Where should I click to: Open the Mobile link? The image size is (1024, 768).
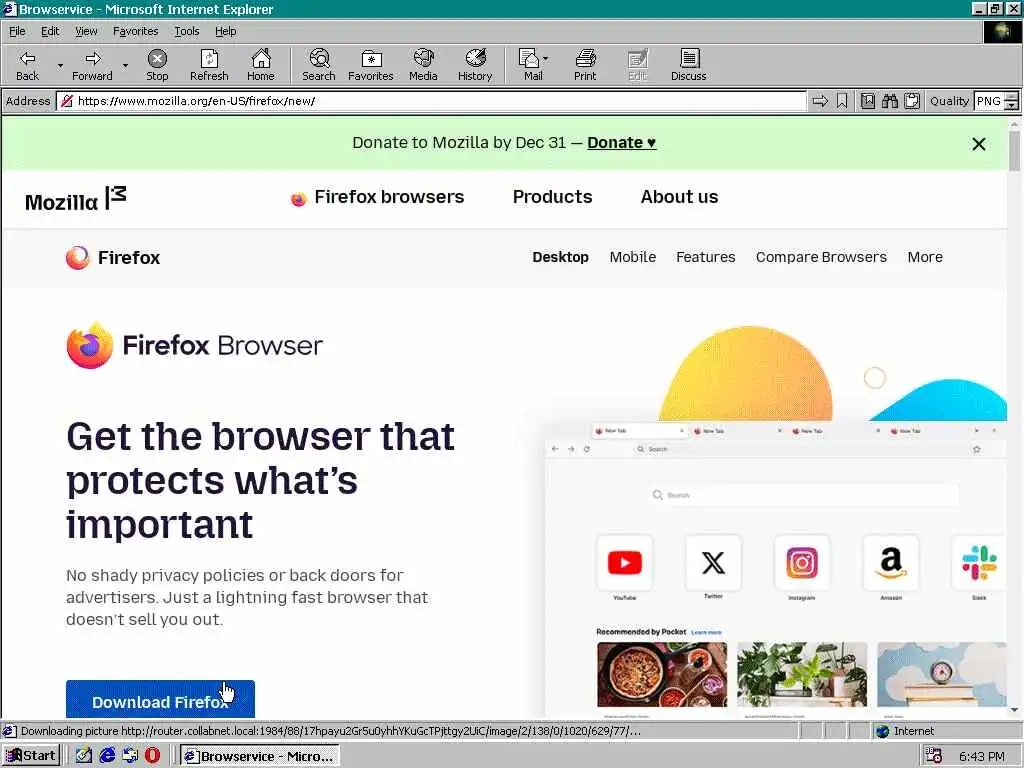(x=632, y=257)
